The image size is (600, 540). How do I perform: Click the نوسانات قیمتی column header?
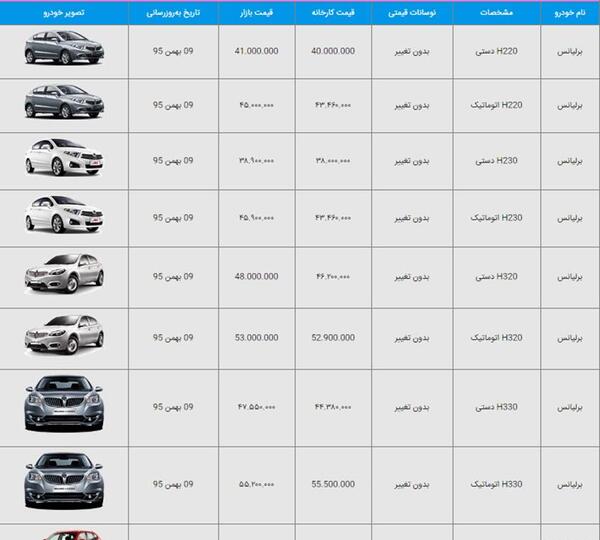[412, 13]
